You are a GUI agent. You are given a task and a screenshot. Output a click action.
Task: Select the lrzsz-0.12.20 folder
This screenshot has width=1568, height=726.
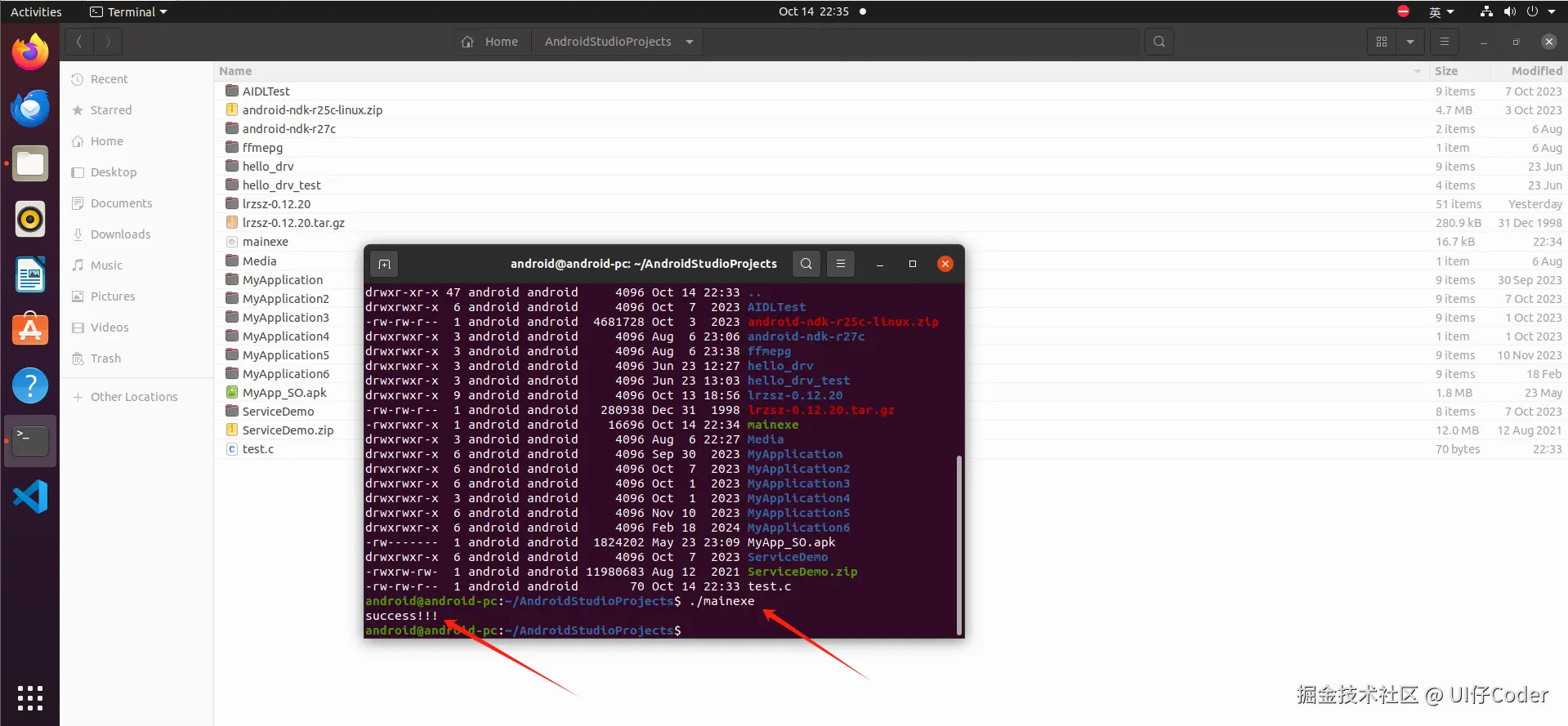pyautogui.click(x=891, y=204)
